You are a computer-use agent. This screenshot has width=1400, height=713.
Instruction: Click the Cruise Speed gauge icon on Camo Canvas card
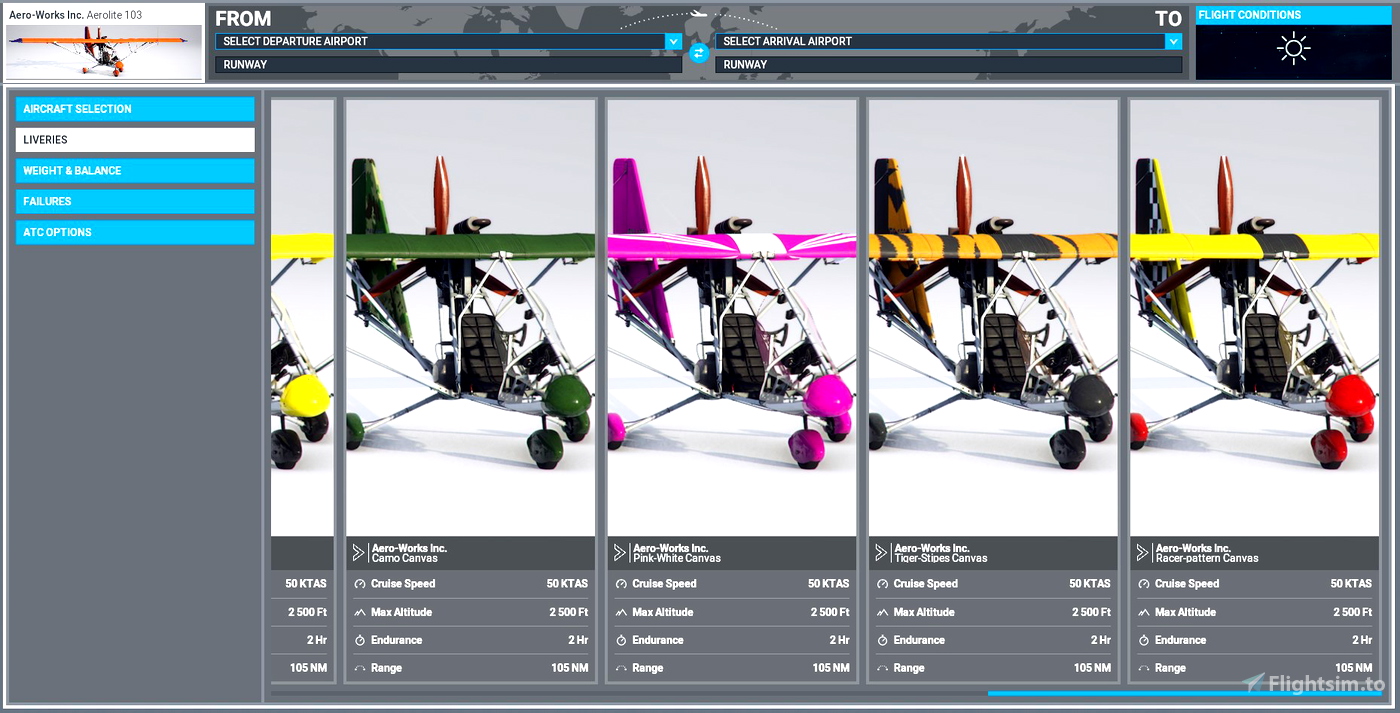(359, 584)
